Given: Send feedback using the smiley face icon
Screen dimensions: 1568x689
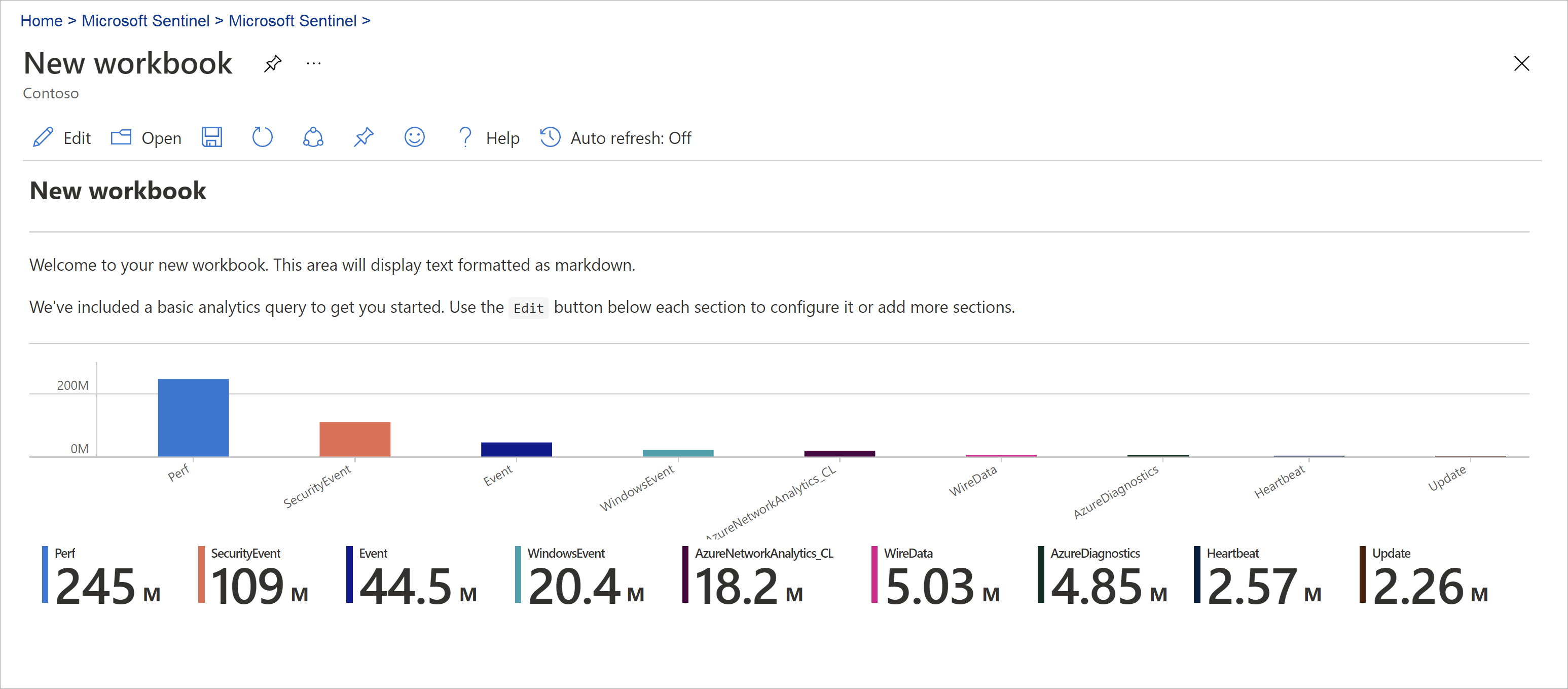Looking at the screenshot, I should [415, 137].
